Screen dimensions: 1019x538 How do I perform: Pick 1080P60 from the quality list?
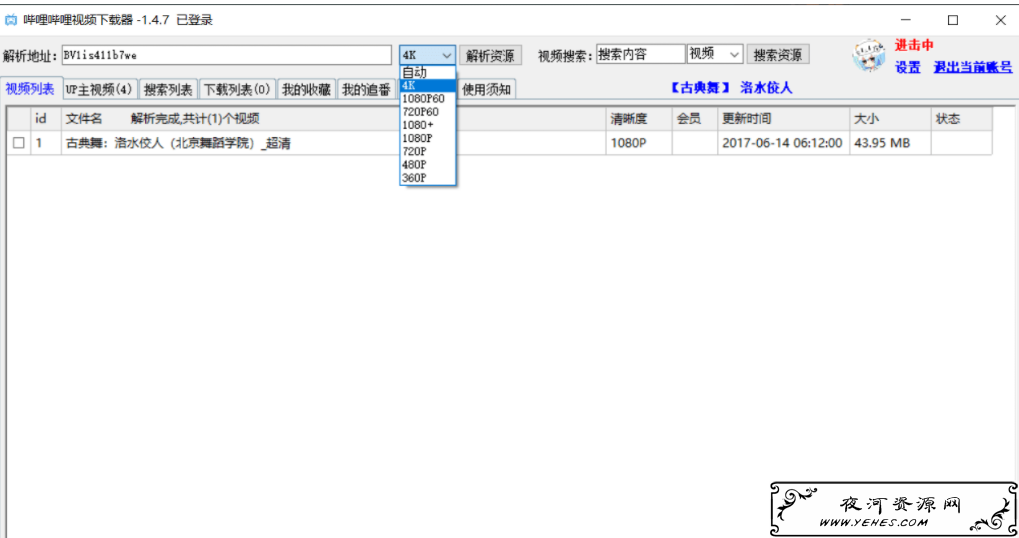point(428,99)
